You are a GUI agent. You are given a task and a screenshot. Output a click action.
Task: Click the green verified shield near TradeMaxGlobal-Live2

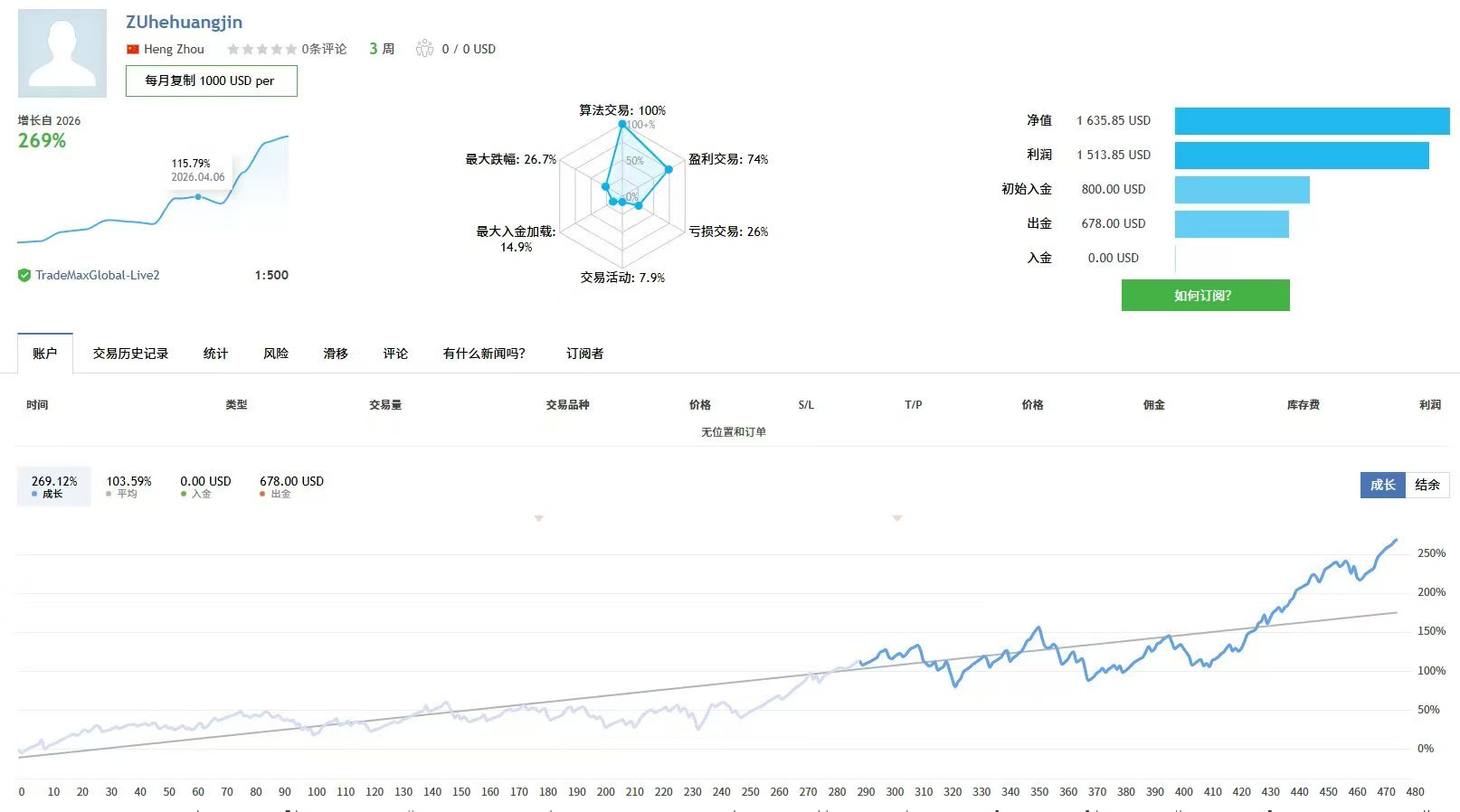click(x=24, y=276)
